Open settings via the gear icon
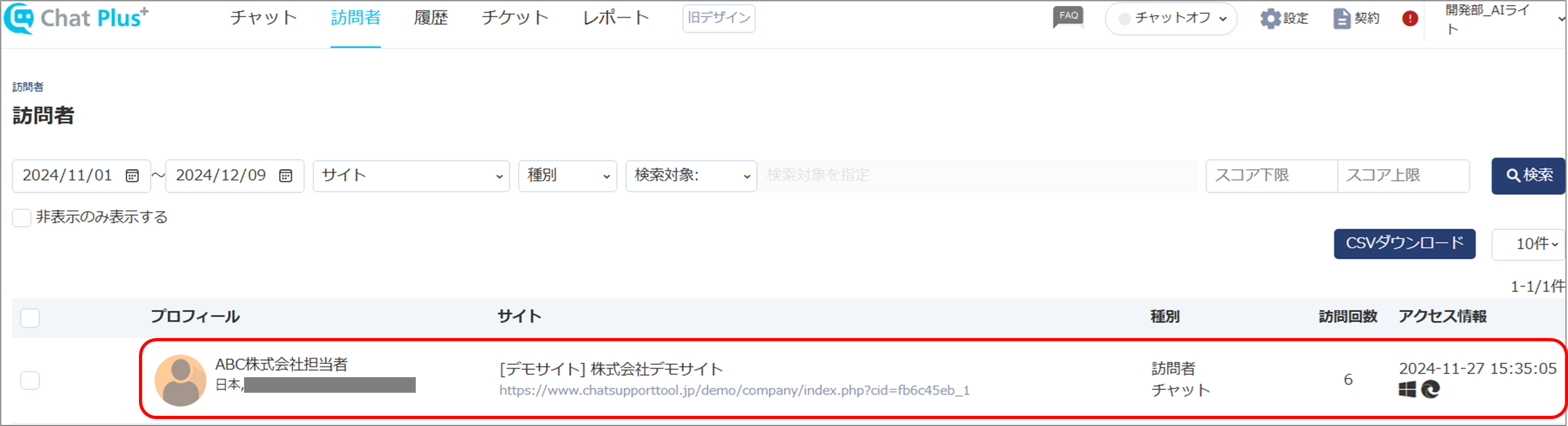This screenshot has width=1568, height=426. click(1270, 18)
